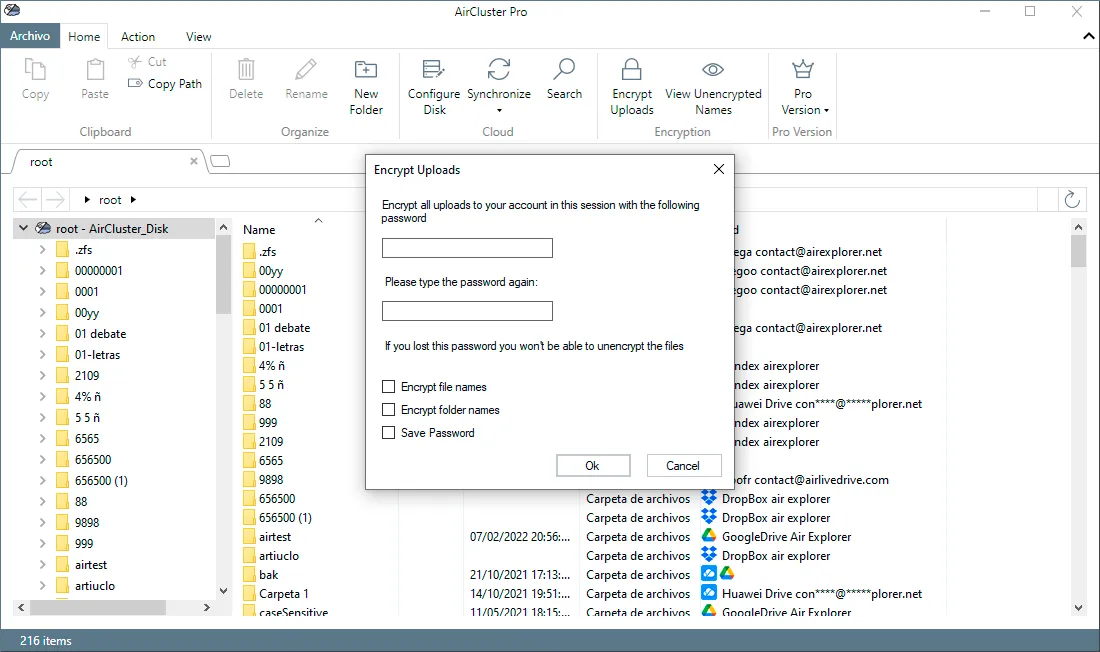Image resolution: width=1100 pixels, height=652 pixels.
Task: Click the AirCluster app icon in title bar
Action: [13, 11]
